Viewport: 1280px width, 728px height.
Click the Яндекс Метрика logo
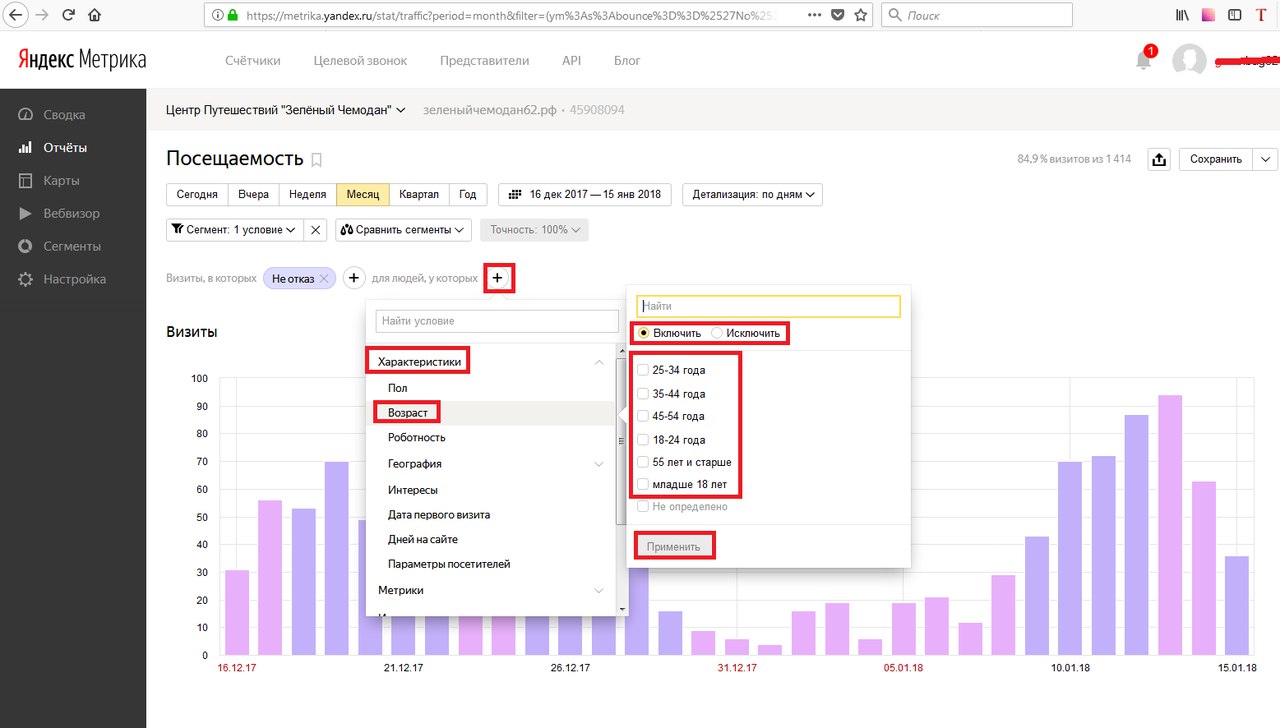pyautogui.click(x=82, y=60)
